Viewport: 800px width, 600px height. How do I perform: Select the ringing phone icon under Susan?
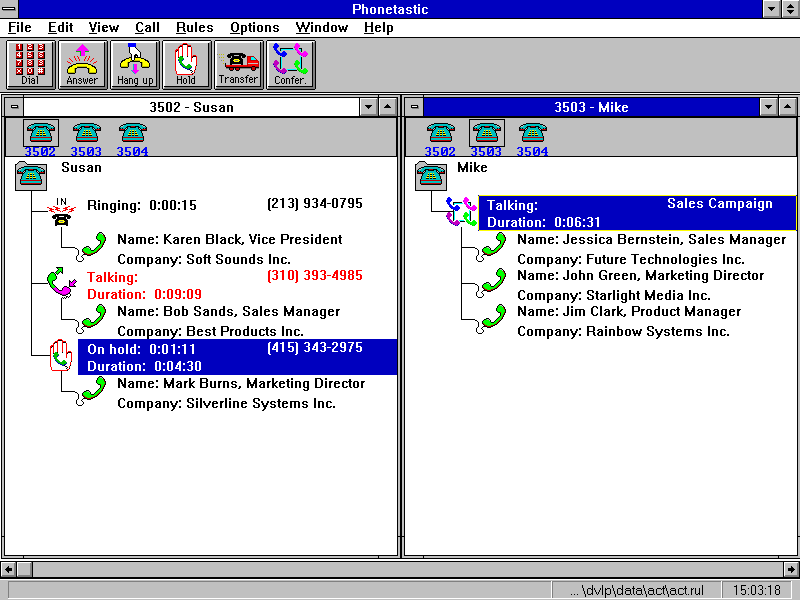click(61, 212)
